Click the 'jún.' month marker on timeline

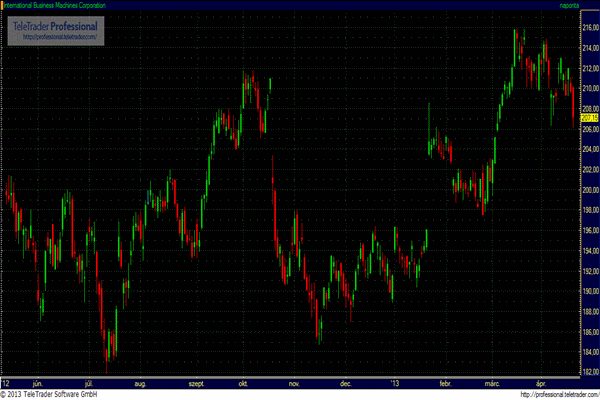pyautogui.click(x=38, y=382)
